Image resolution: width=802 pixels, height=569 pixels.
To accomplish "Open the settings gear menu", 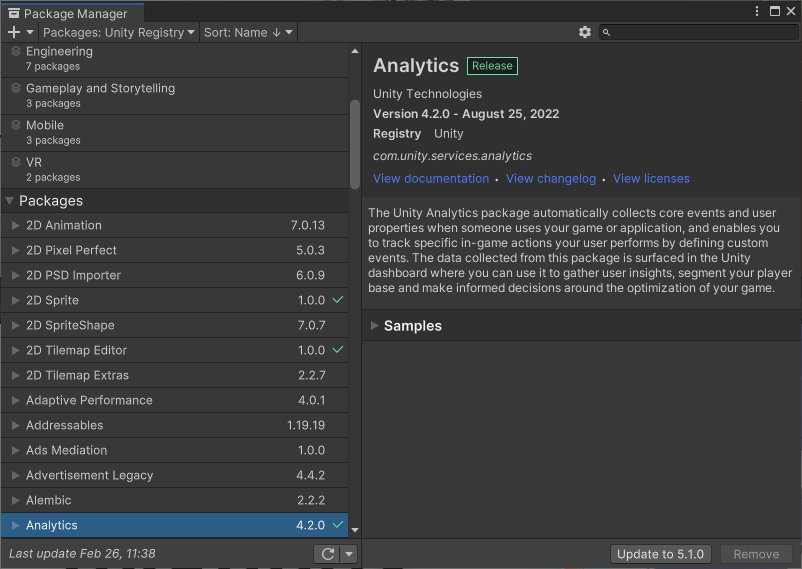I will tap(585, 32).
